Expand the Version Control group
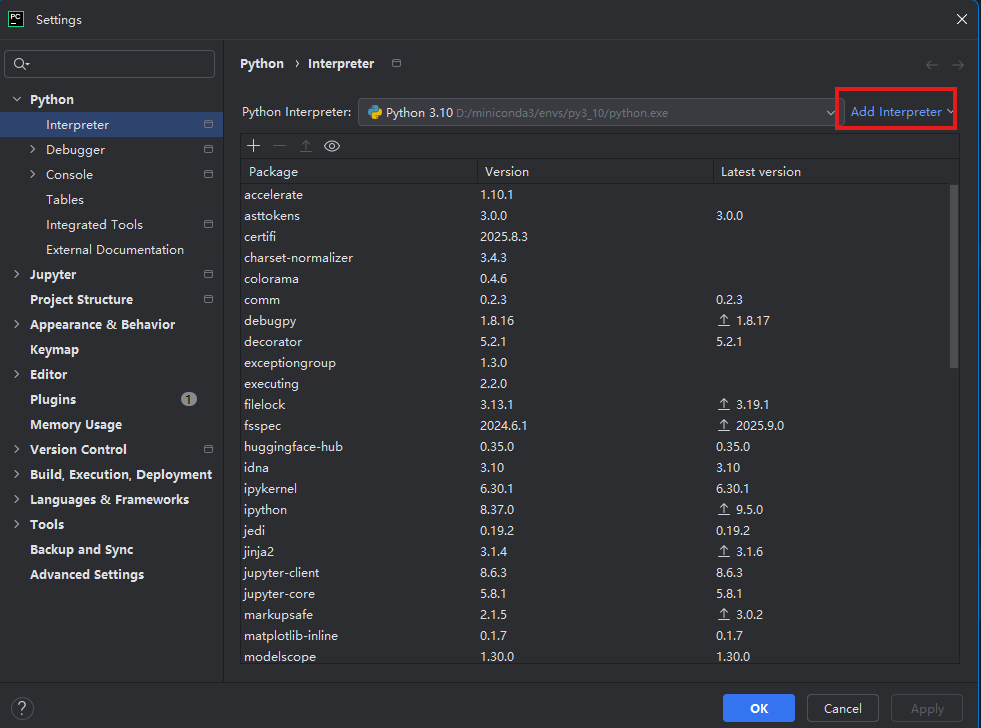981x728 pixels. point(17,450)
